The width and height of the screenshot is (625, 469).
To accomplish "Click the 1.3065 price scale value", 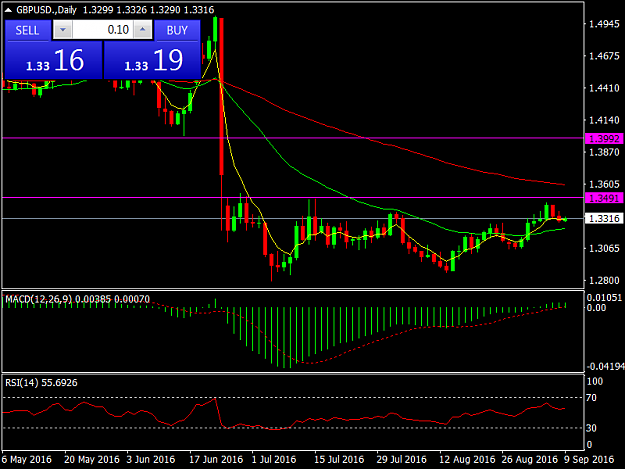I will [604, 249].
